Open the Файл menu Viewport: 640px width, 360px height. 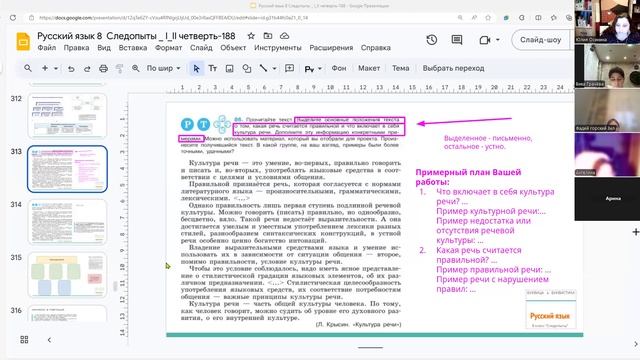point(47,48)
